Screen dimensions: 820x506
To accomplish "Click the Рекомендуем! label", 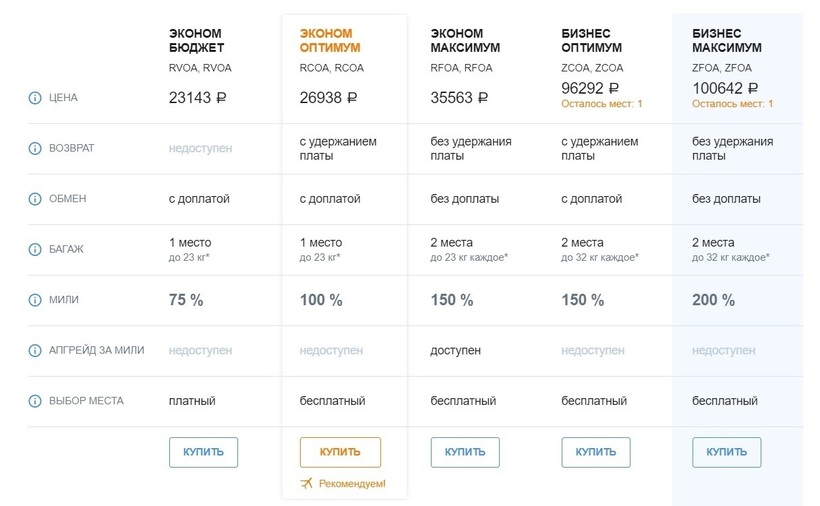I will [x=352, y=484].
